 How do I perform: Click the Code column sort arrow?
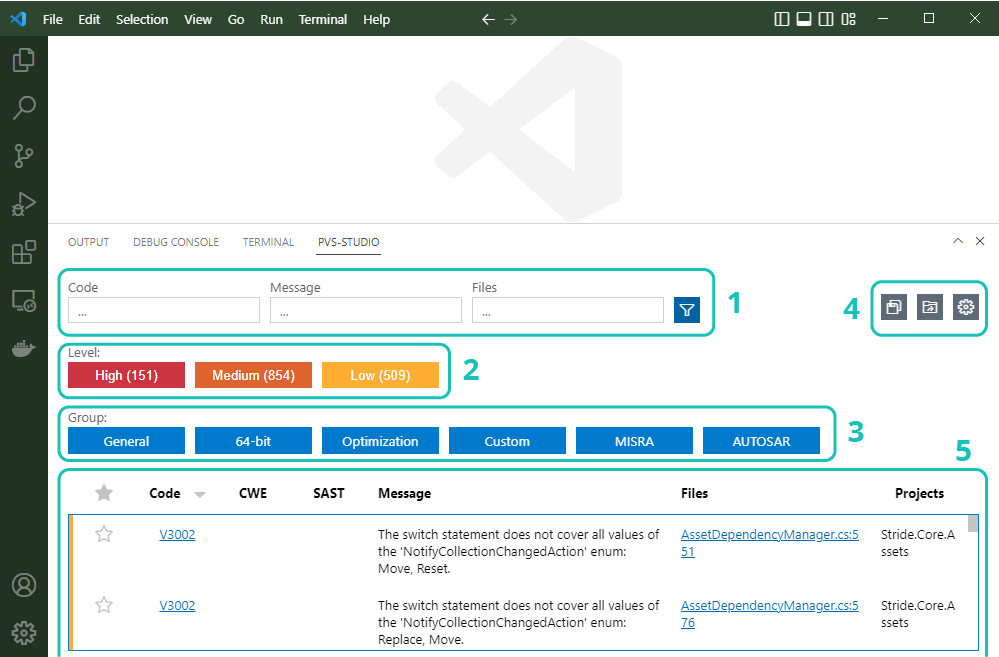point(200,495)
